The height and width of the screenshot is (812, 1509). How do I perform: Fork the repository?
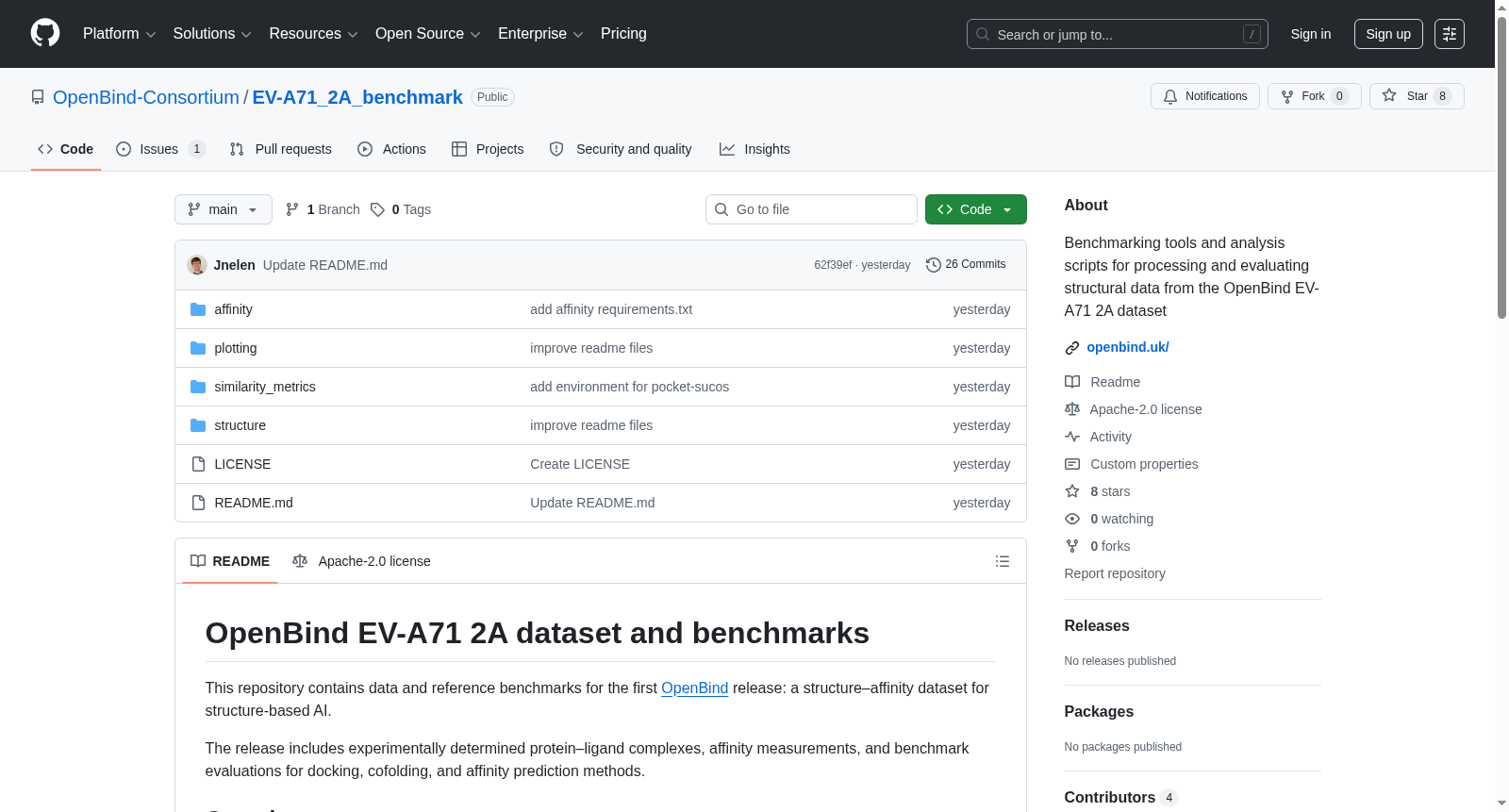pos(1315,96)
